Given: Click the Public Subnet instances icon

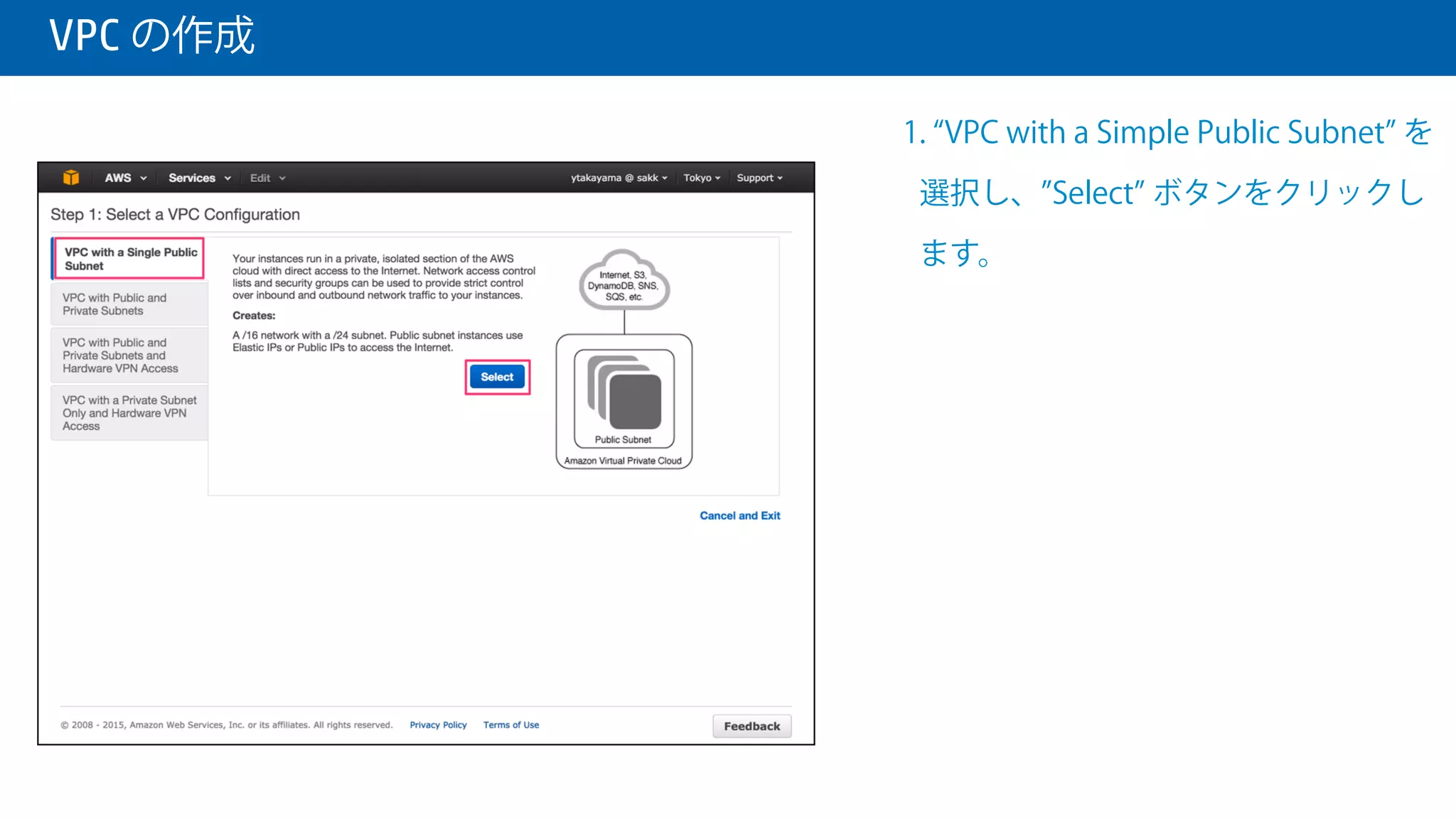Looking at the screenshot, I should [x=624, y=391].
